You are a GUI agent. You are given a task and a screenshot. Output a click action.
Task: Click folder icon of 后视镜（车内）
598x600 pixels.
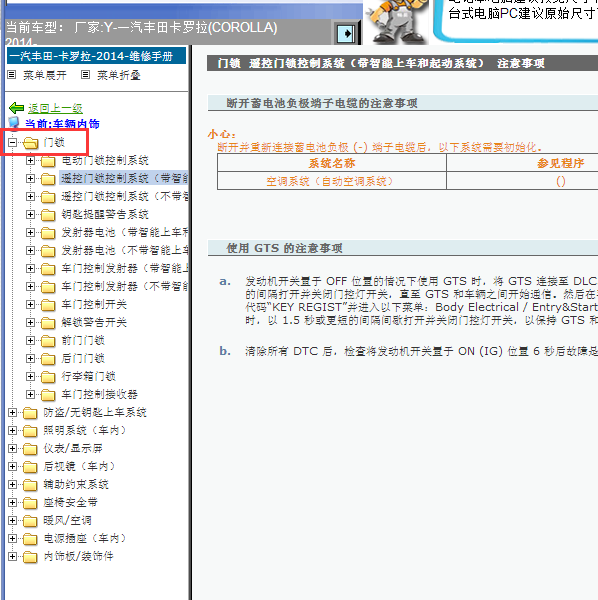30,467
